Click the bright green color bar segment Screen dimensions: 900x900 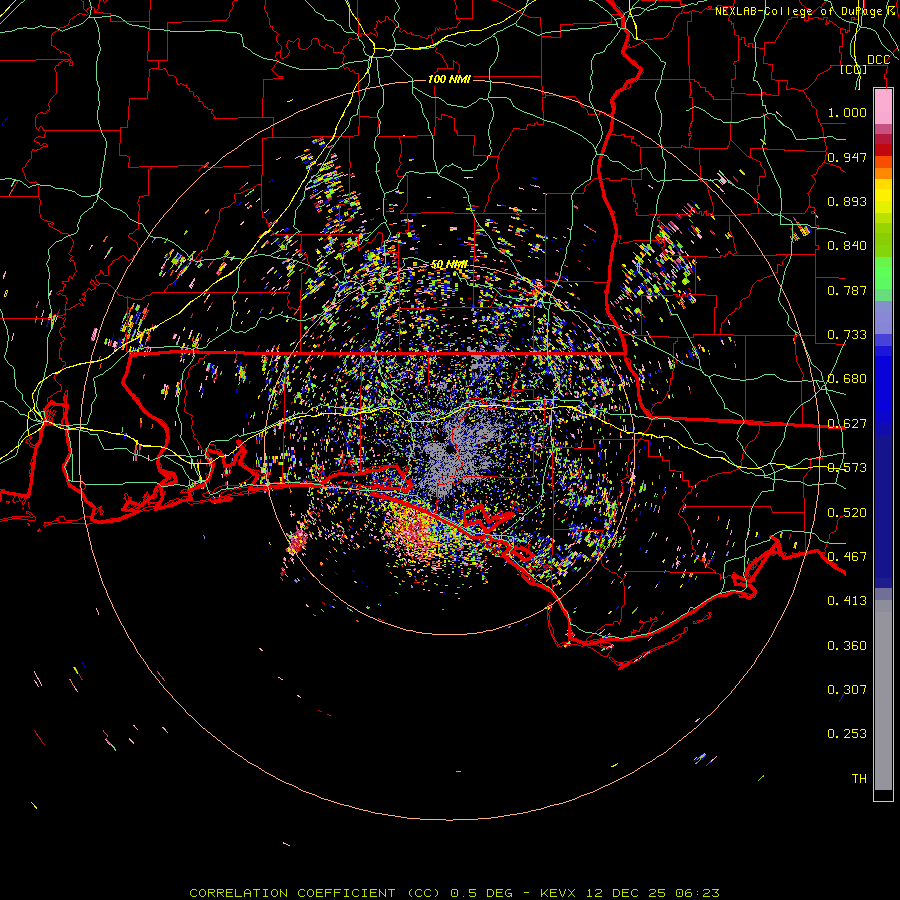pyautogui.click(x=883, y=273)
